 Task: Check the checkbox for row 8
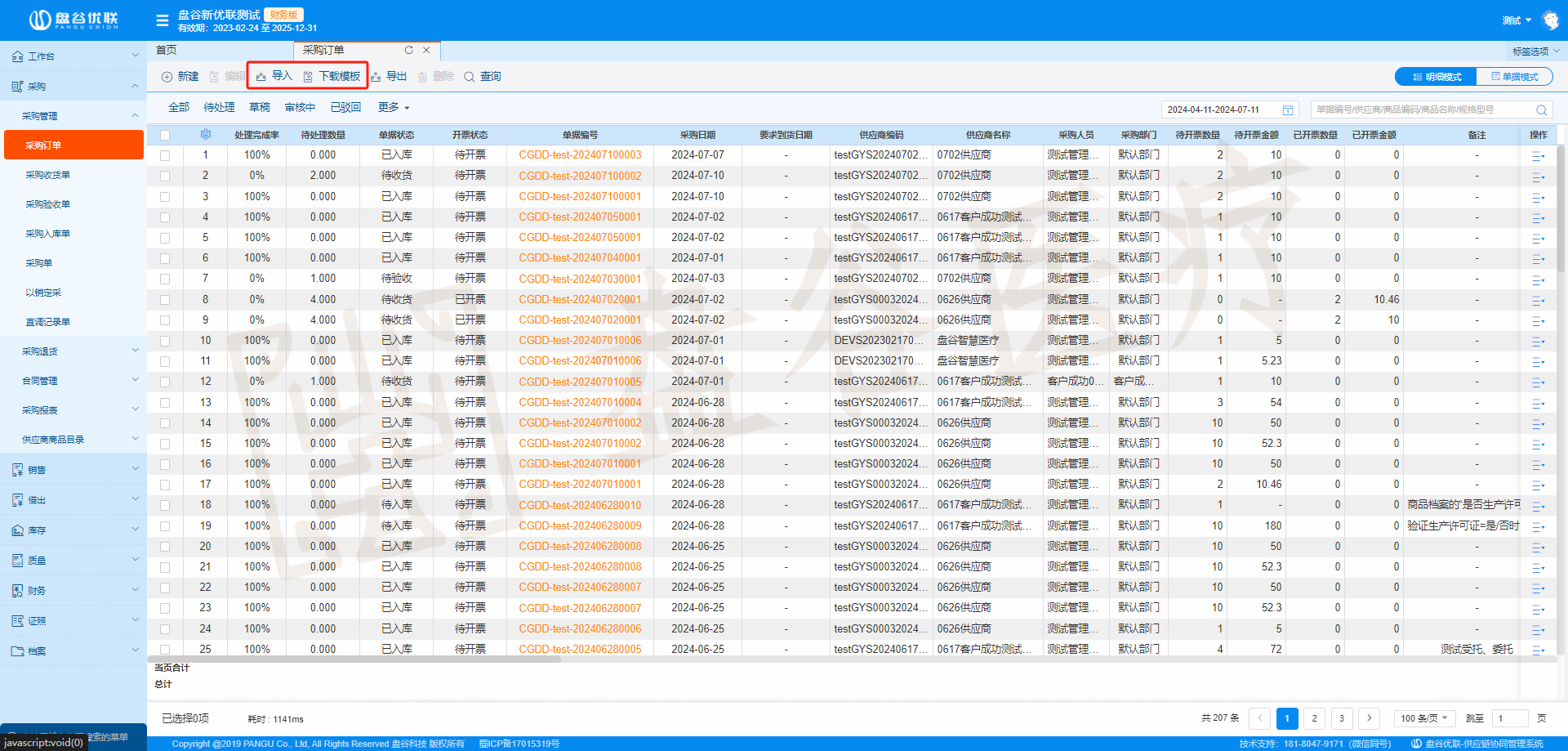click(165, 300)
